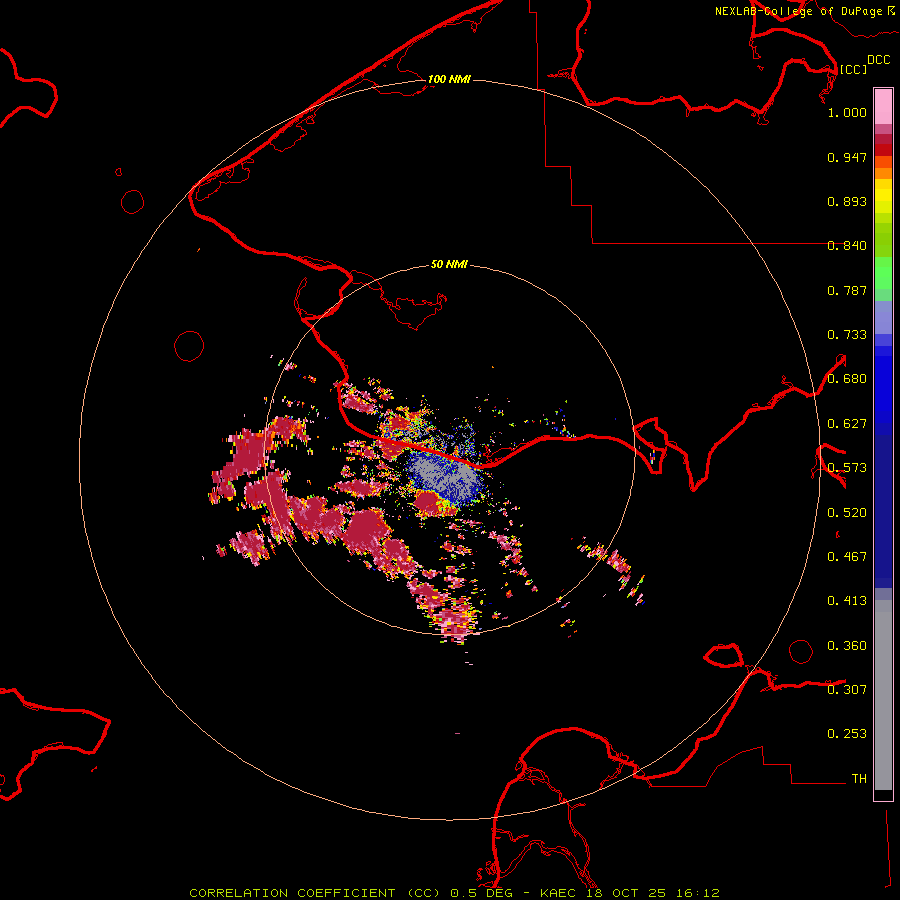This screenshot has width=900, height=900.
Task: Select the "0.307" legend value
Action: coord(847,690)
